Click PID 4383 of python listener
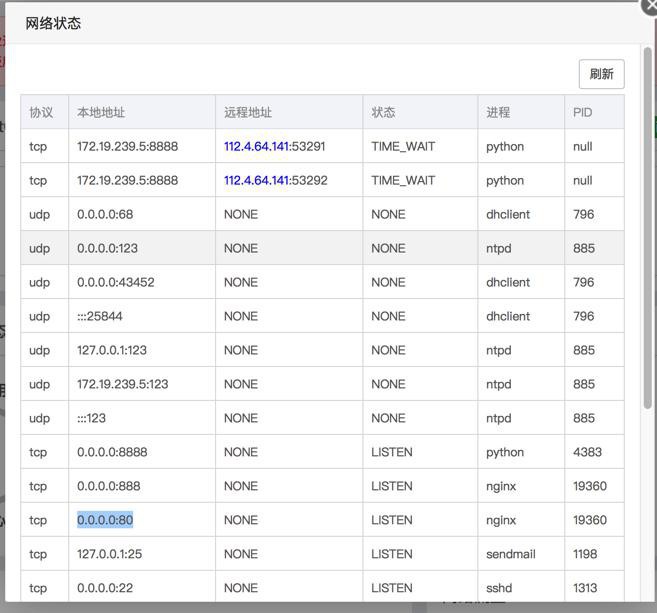 587,452
